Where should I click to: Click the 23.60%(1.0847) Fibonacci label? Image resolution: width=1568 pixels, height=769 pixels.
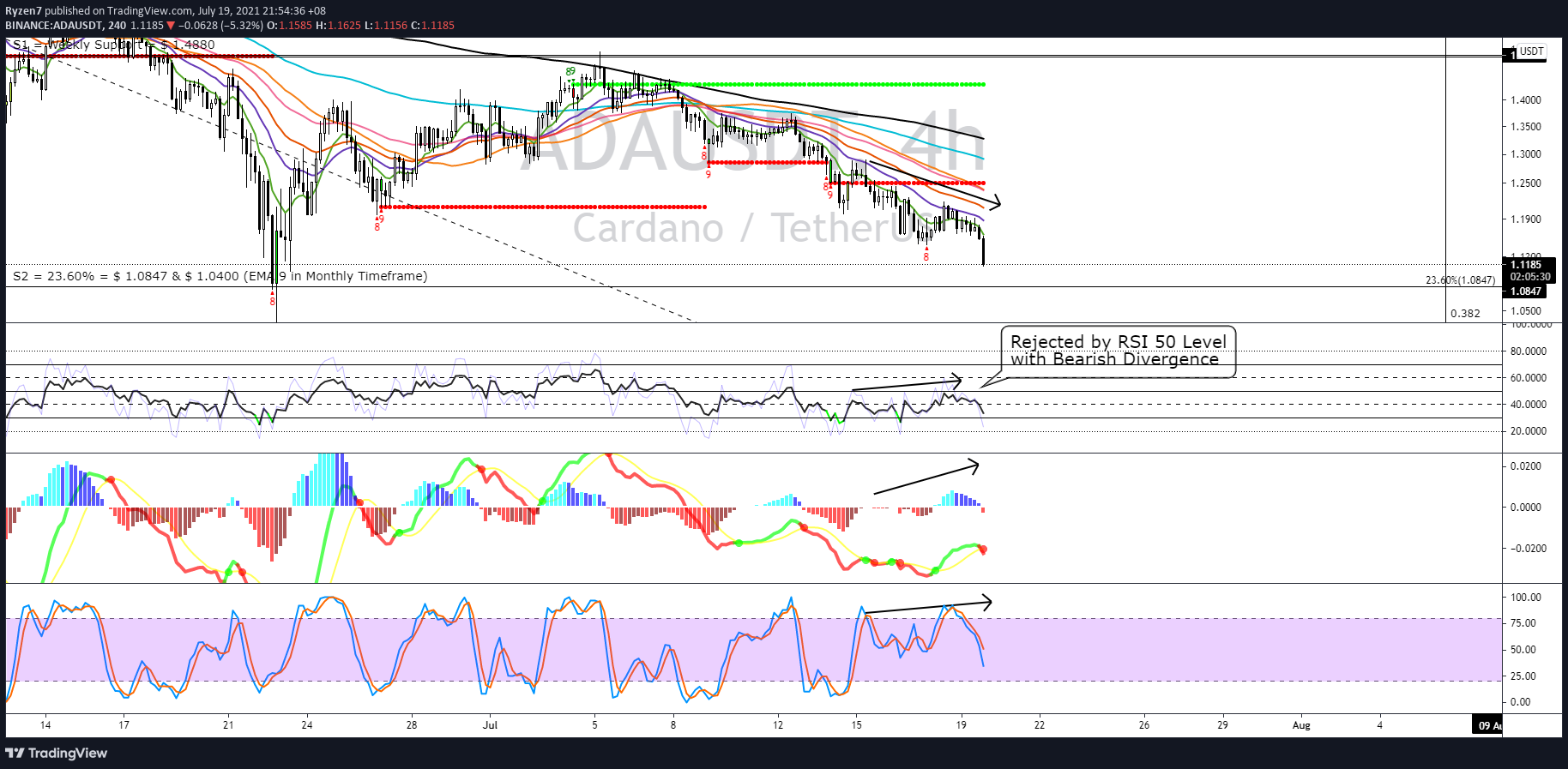[1460, 280]
